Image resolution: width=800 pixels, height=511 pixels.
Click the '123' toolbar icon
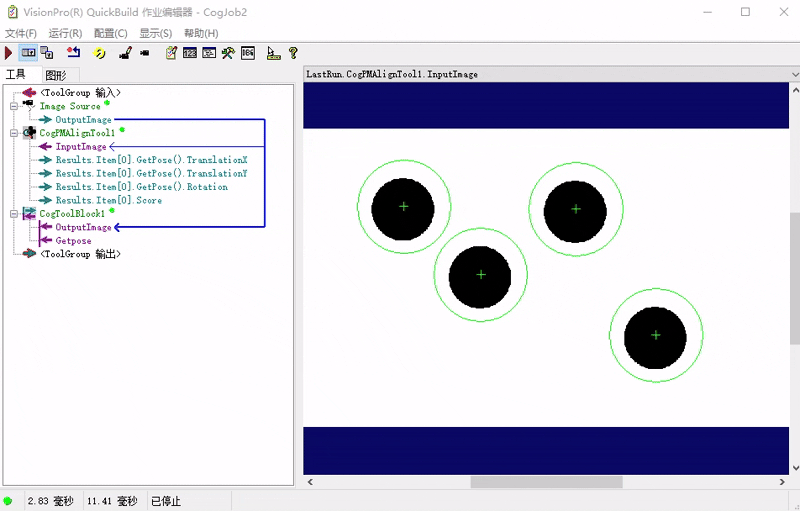pyautogui.click(x=190, y=53)
